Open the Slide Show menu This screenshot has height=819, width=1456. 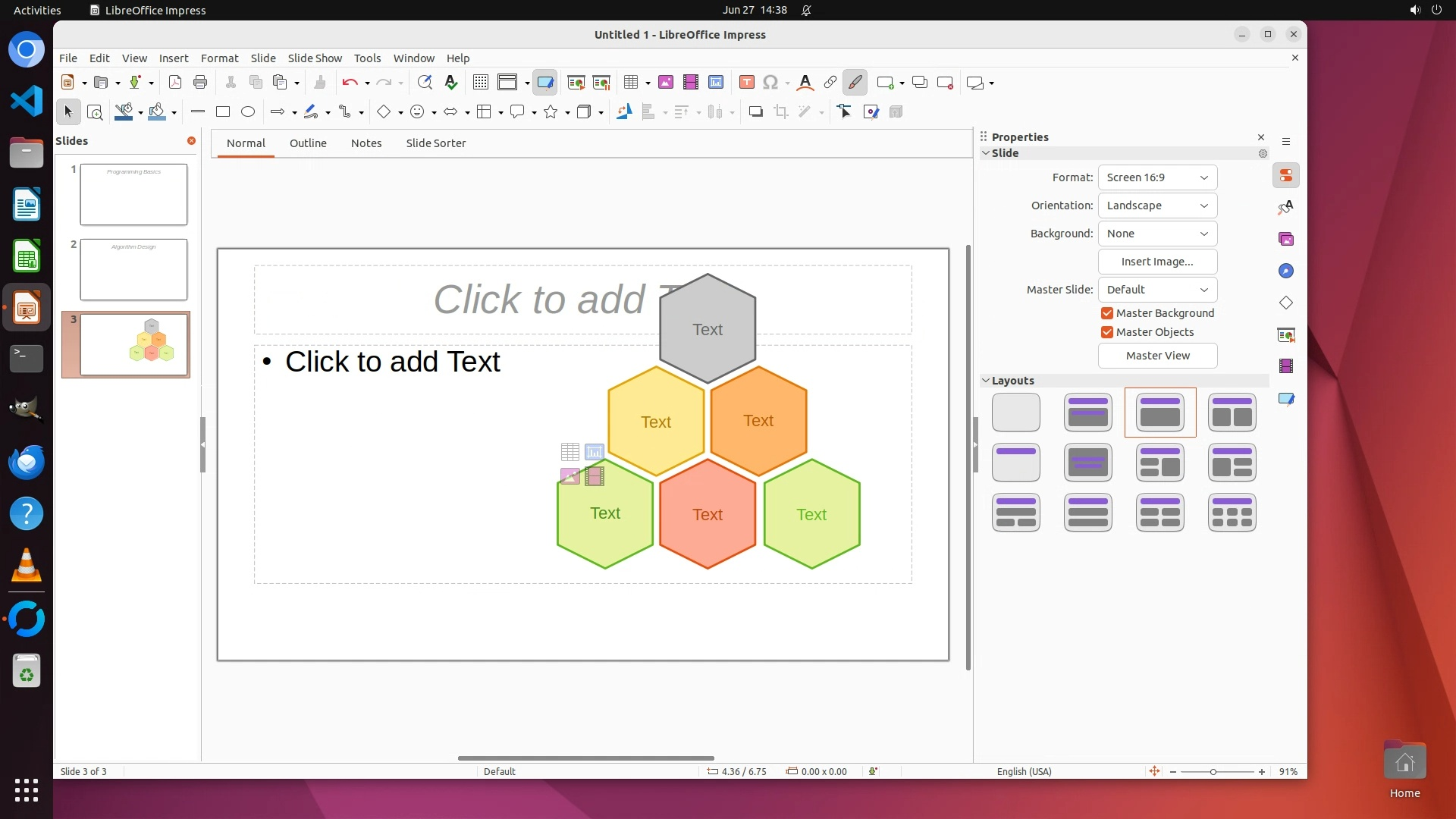pyautogui.click(x=315, y=58)
